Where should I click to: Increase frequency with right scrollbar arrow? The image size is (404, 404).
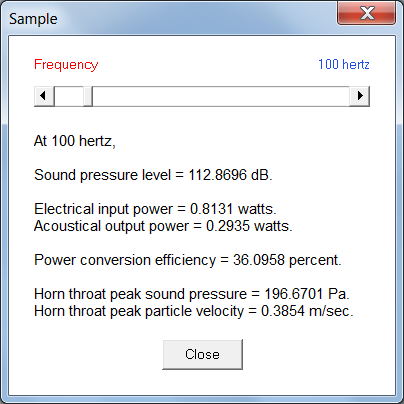tap(359, 96)
